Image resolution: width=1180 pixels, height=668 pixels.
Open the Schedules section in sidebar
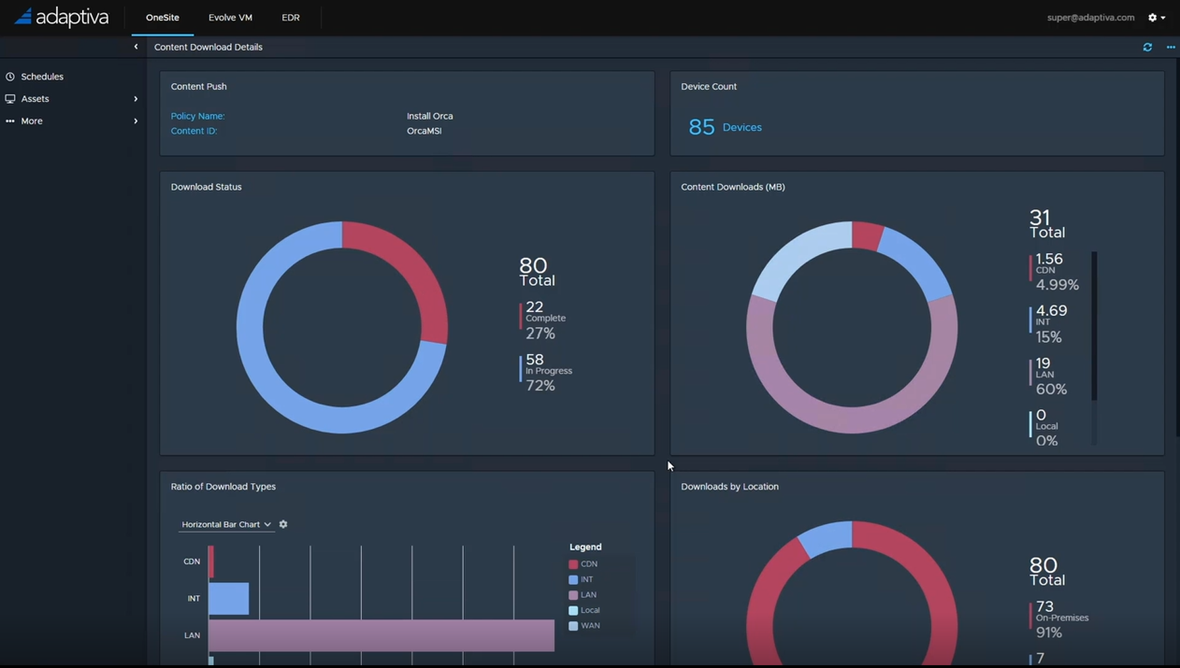40,76
